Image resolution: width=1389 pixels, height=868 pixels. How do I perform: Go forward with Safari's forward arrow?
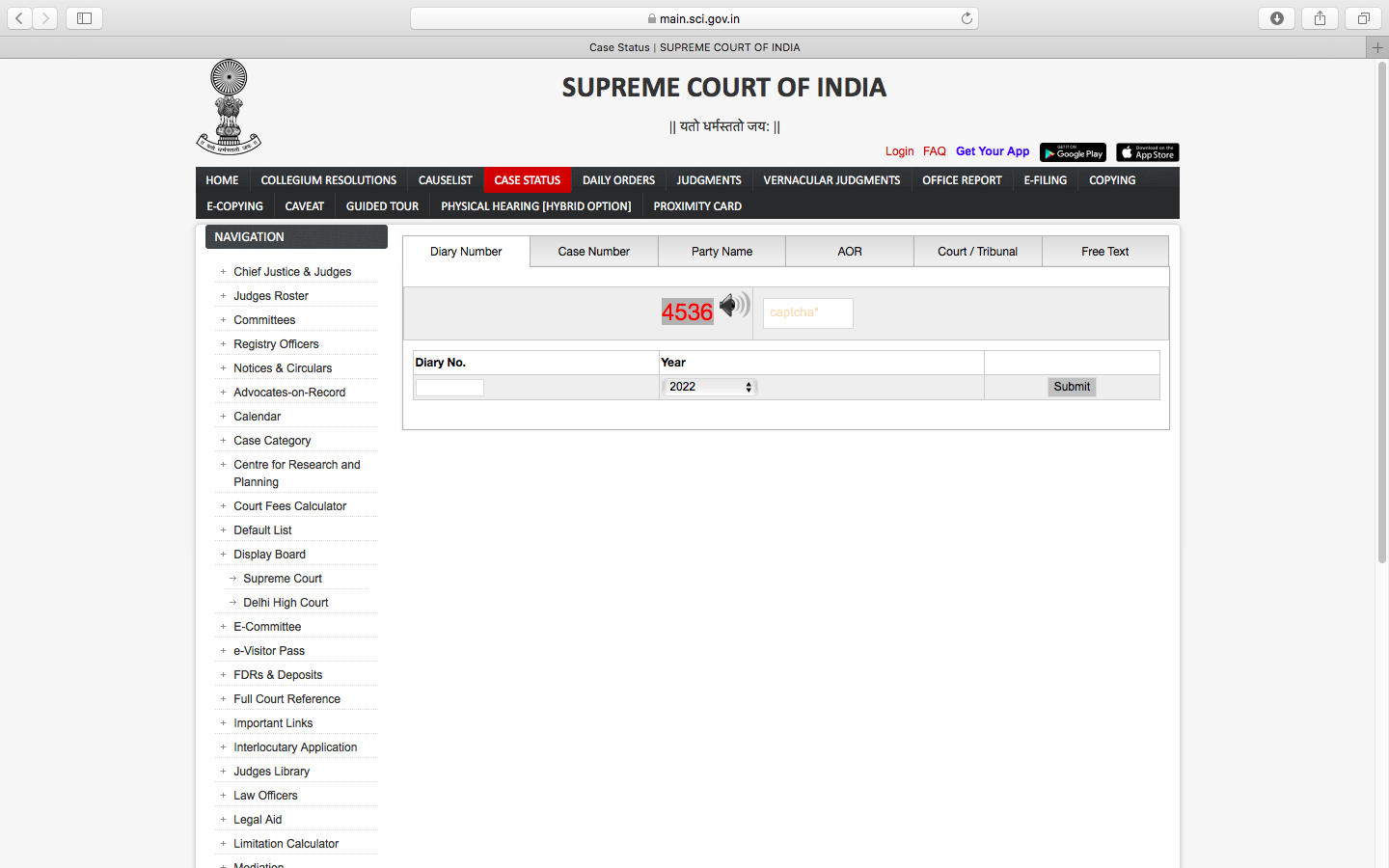pyautogui.click(x=45, y=18)
